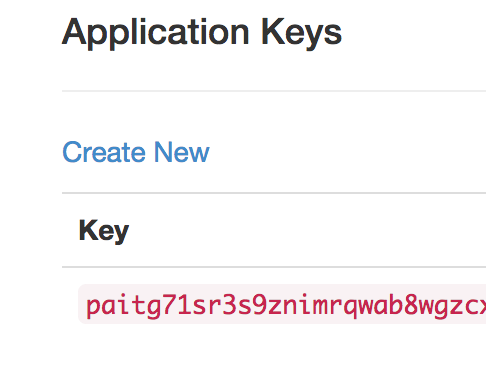Image resolution: width=486 pixels, height=368 pixels.
Task: Select the Application Keys heading
Action: click(x=202, y=33)
